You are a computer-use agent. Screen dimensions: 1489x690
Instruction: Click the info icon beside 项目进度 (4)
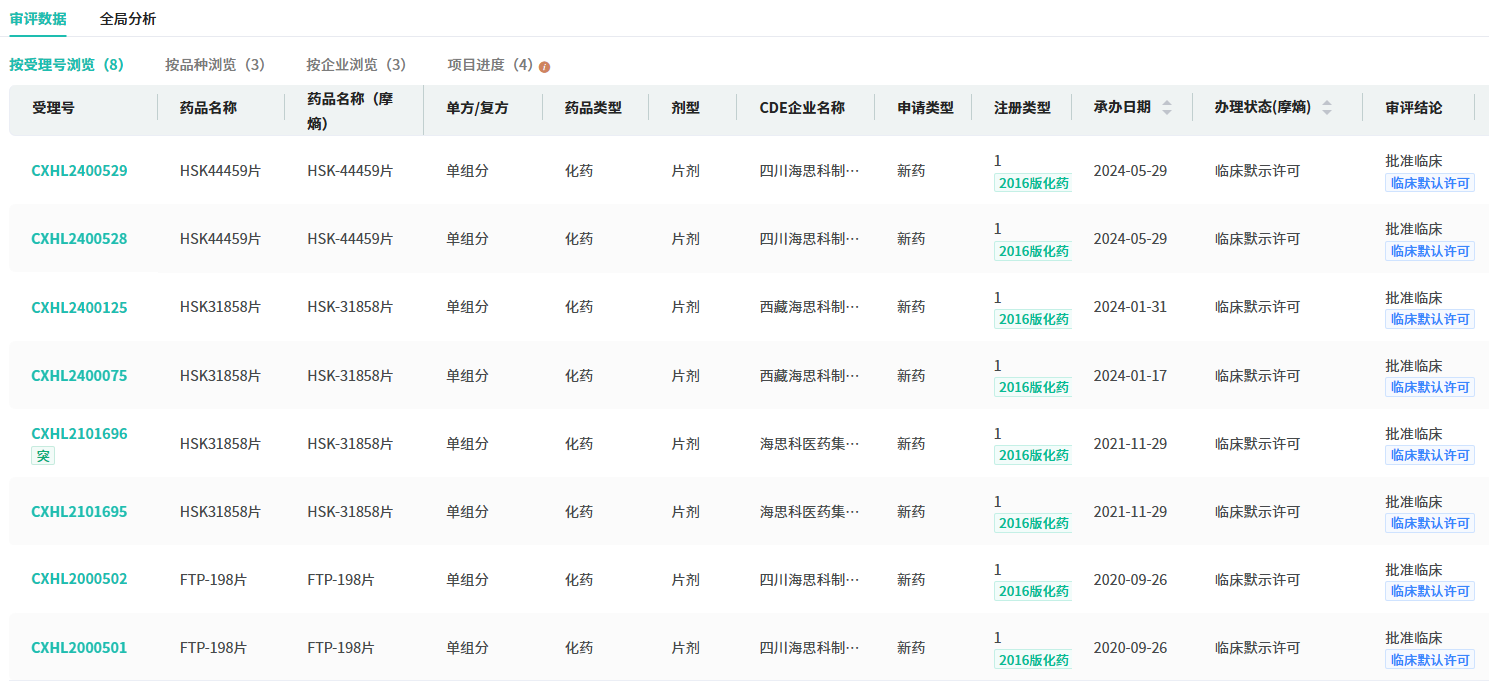tap(545, 67)
